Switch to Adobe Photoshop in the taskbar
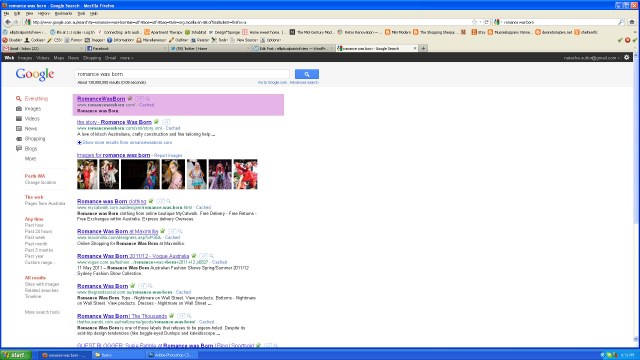This screenshot has width=640, height=360. [173, 355]
